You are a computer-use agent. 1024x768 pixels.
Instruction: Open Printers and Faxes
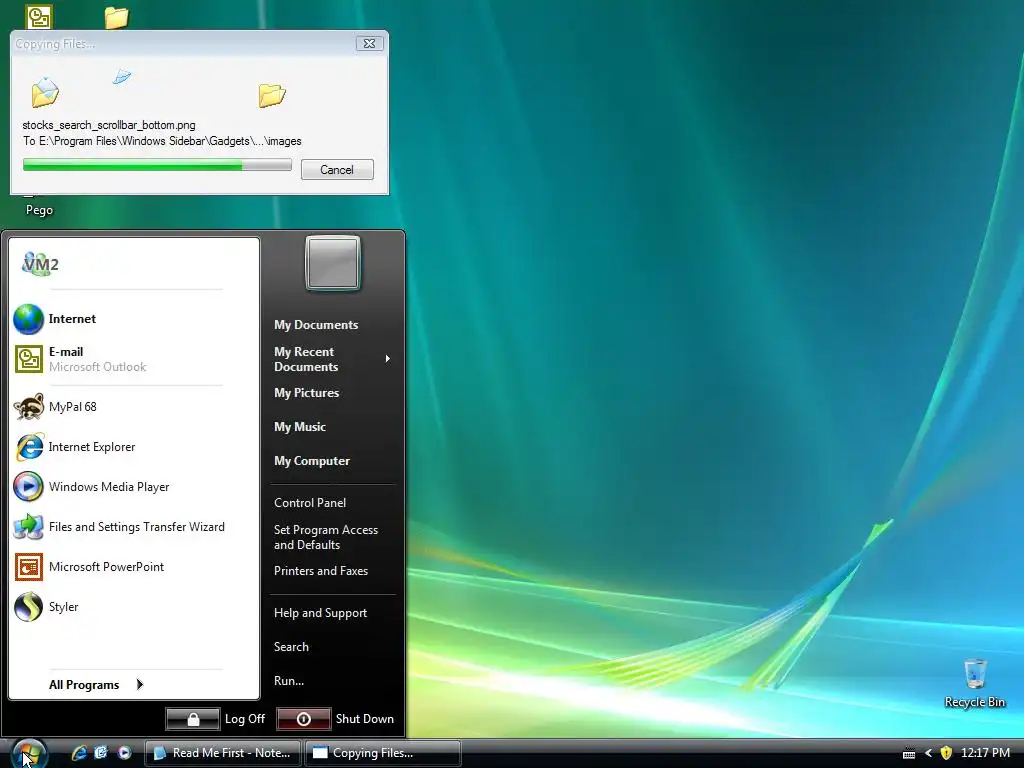pyautogui.click(x=321, y=571)
